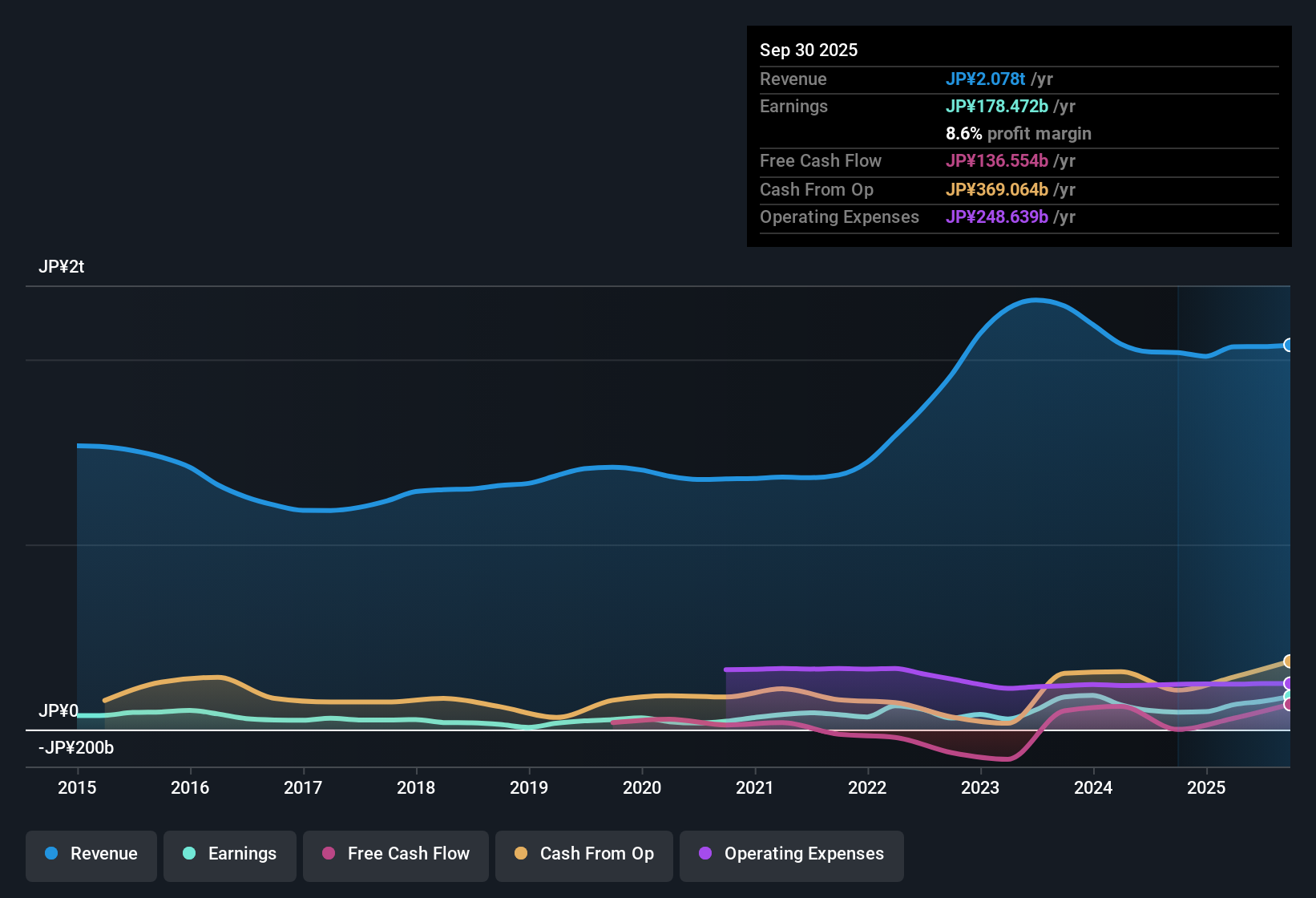Image resolution: width=1316 pixels, height=898 pixels.
Task: Toggle the Revenue series visibility
Action: tap(91, 854)
